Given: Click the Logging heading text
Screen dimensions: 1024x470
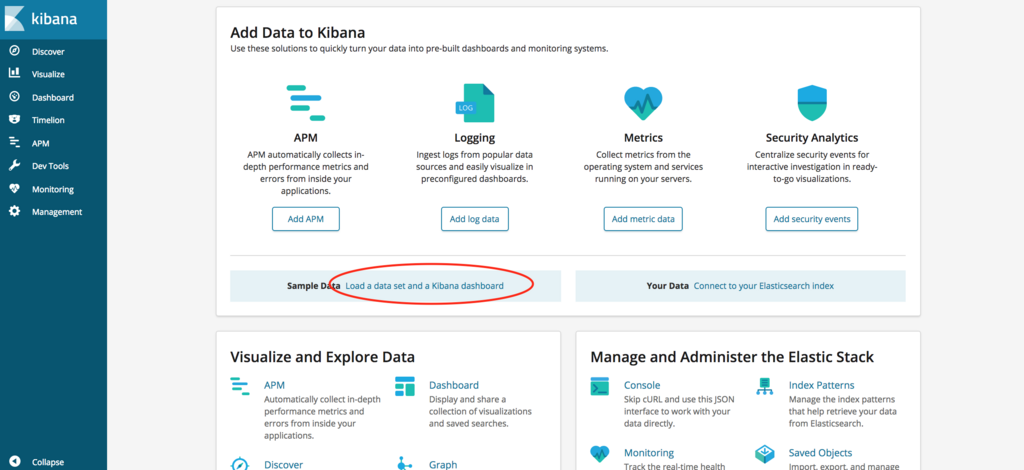Looking at the screenshot, I should coord(475,138).
